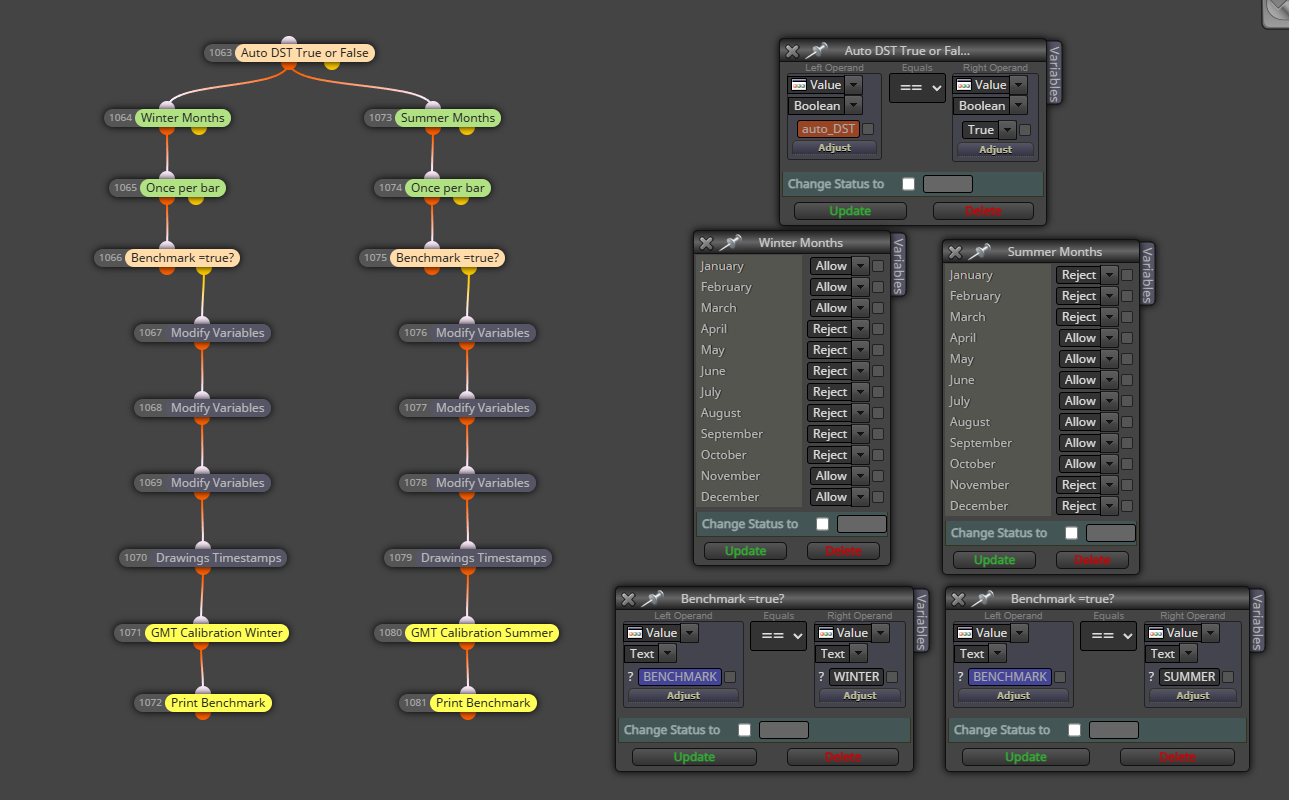Open Variables tab on Winter Months panel
This screenshot has width=1289, height=800.
tap(898, 265)
